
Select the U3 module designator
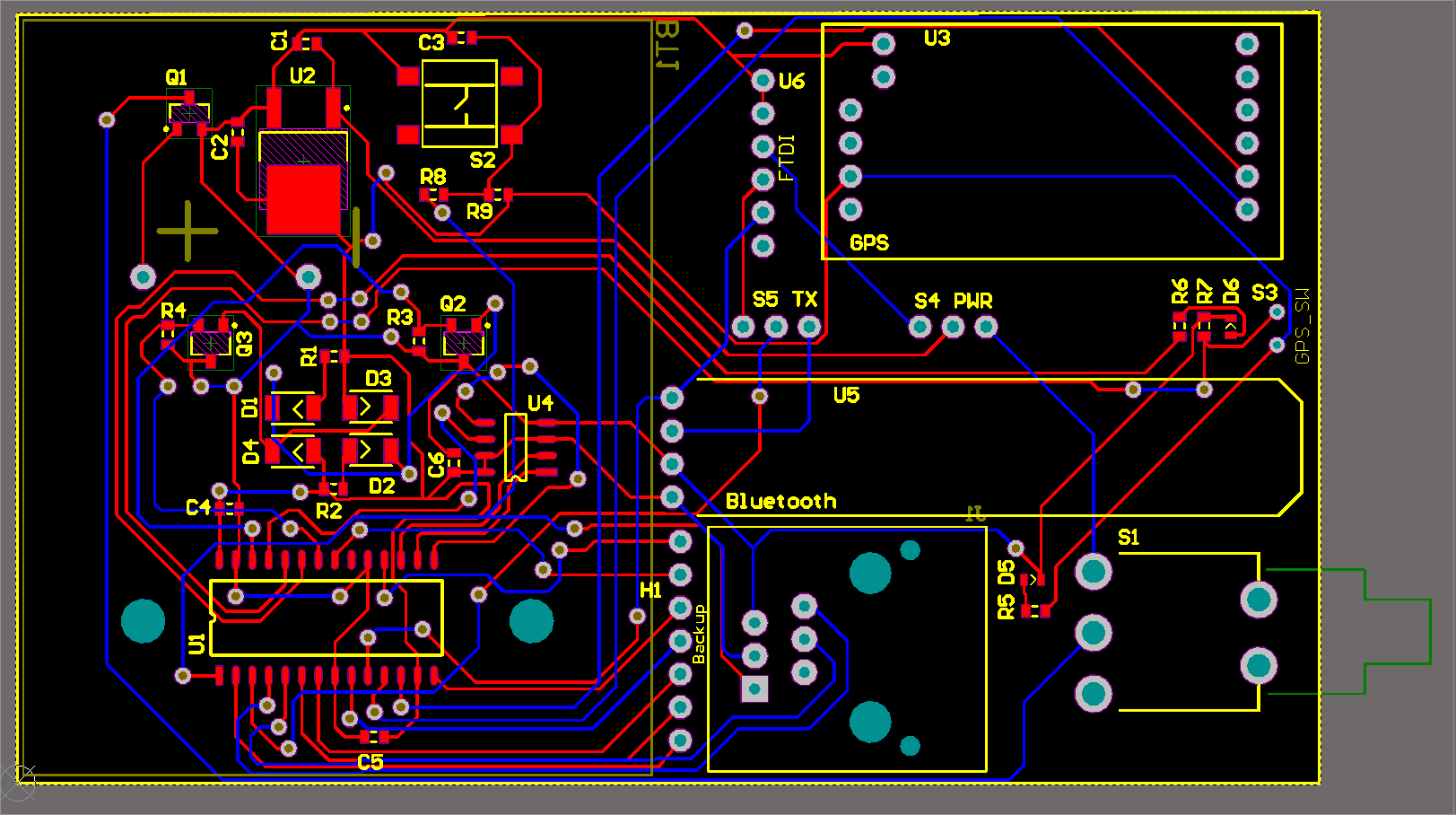click(x=937, y=39)
